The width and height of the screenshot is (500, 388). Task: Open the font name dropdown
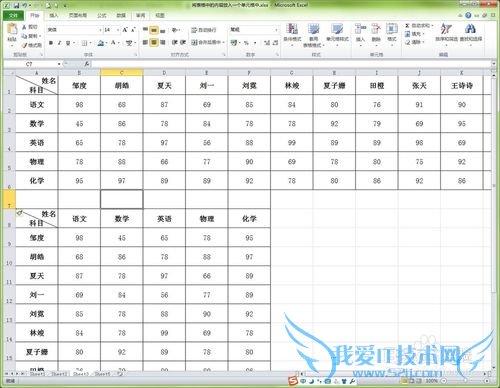click(x=100, y=30)
